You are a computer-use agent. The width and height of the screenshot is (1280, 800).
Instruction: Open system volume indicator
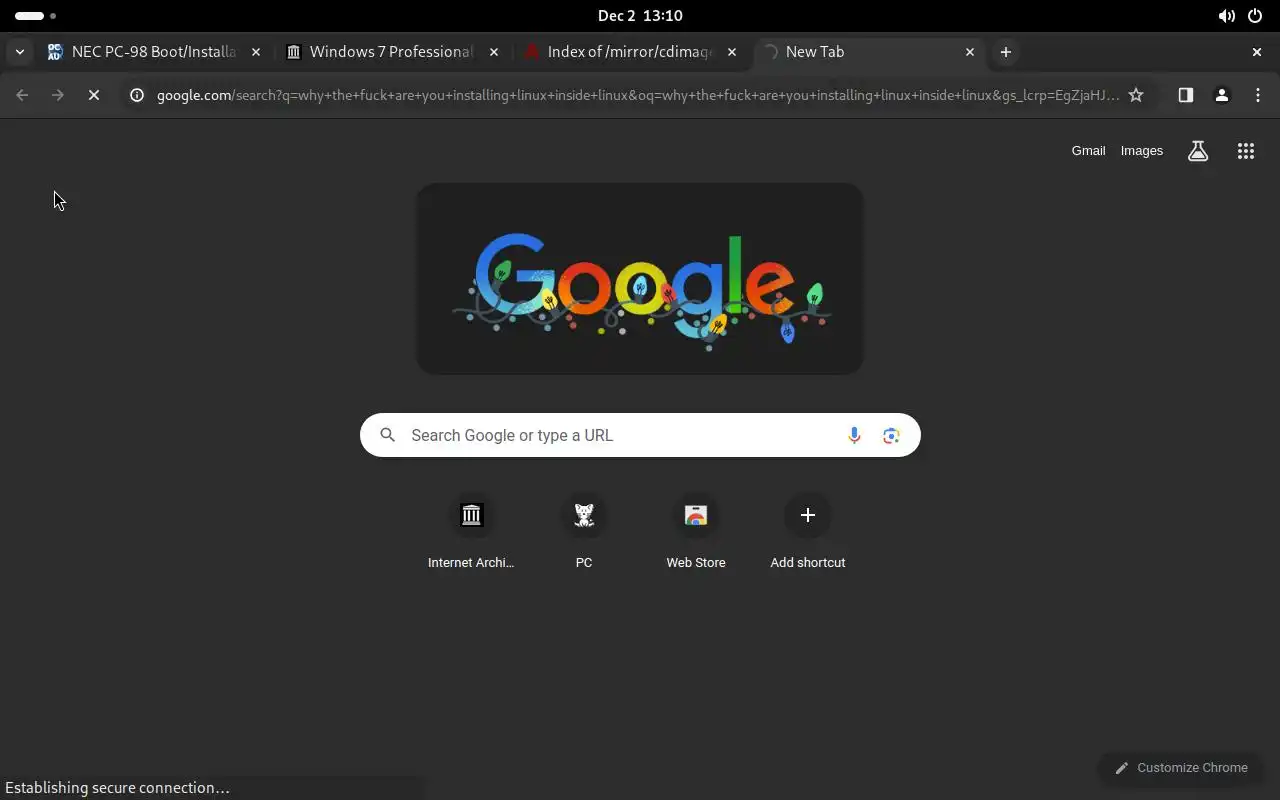point(1226,16)
